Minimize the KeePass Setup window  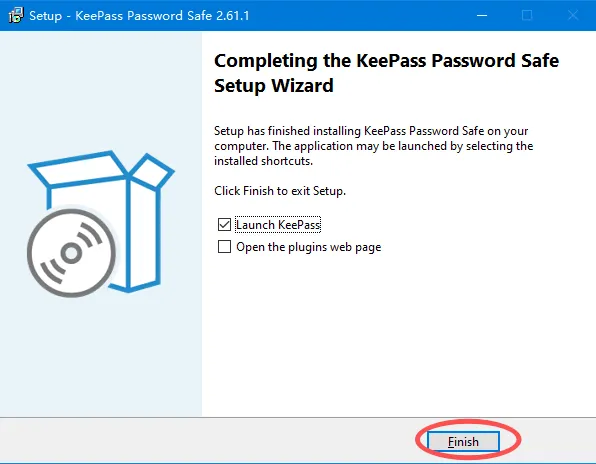[482, 16]
